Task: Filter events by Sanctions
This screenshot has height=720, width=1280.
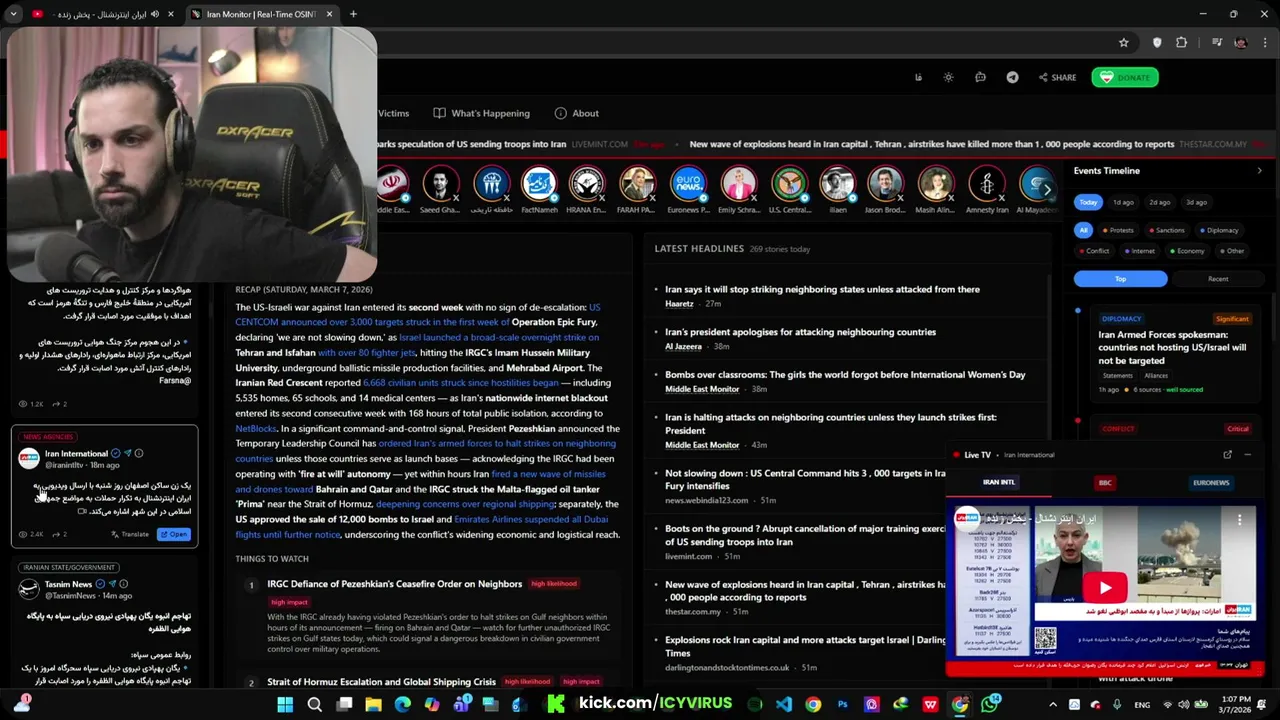Action: pos(1167,230)
